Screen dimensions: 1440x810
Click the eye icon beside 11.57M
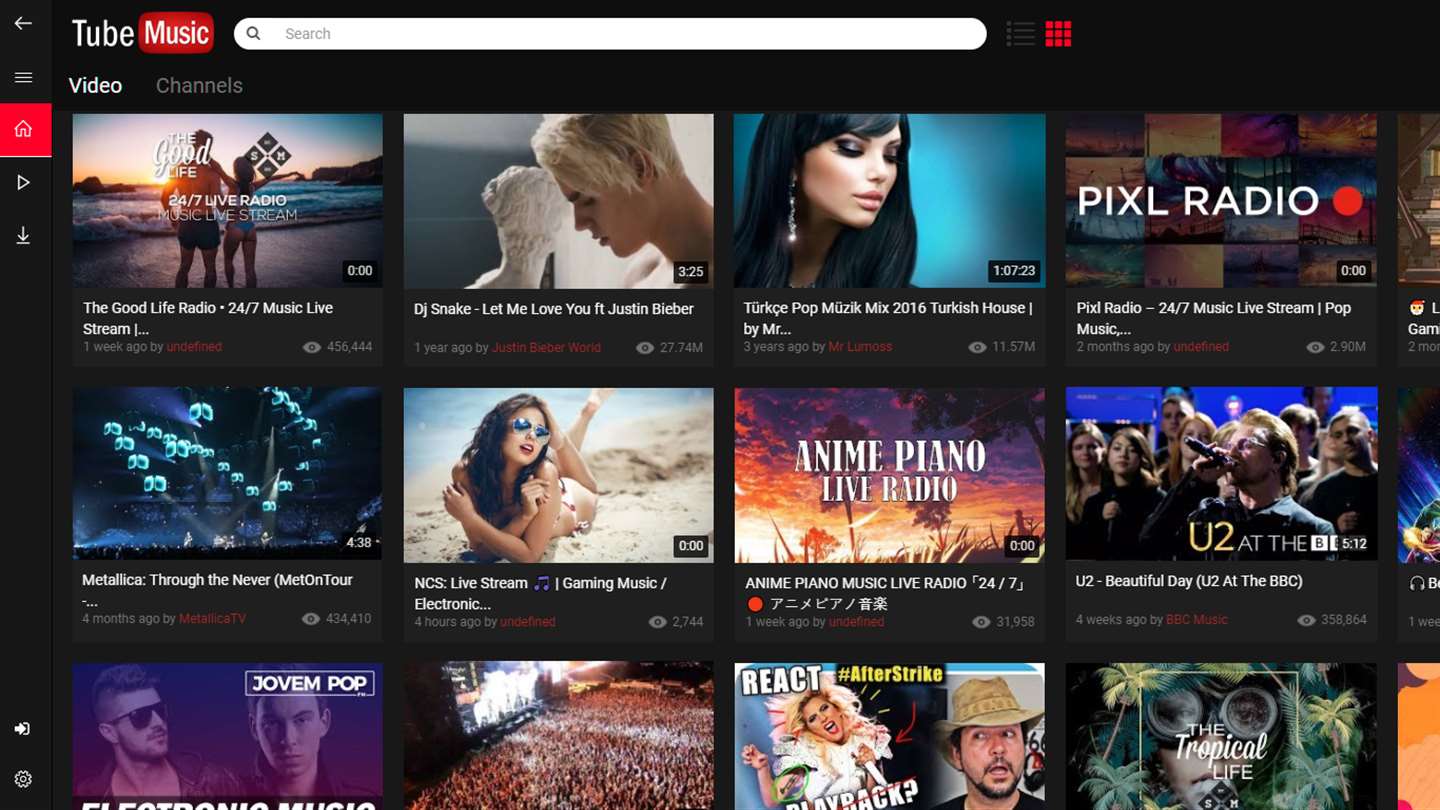tap(977, 347)
